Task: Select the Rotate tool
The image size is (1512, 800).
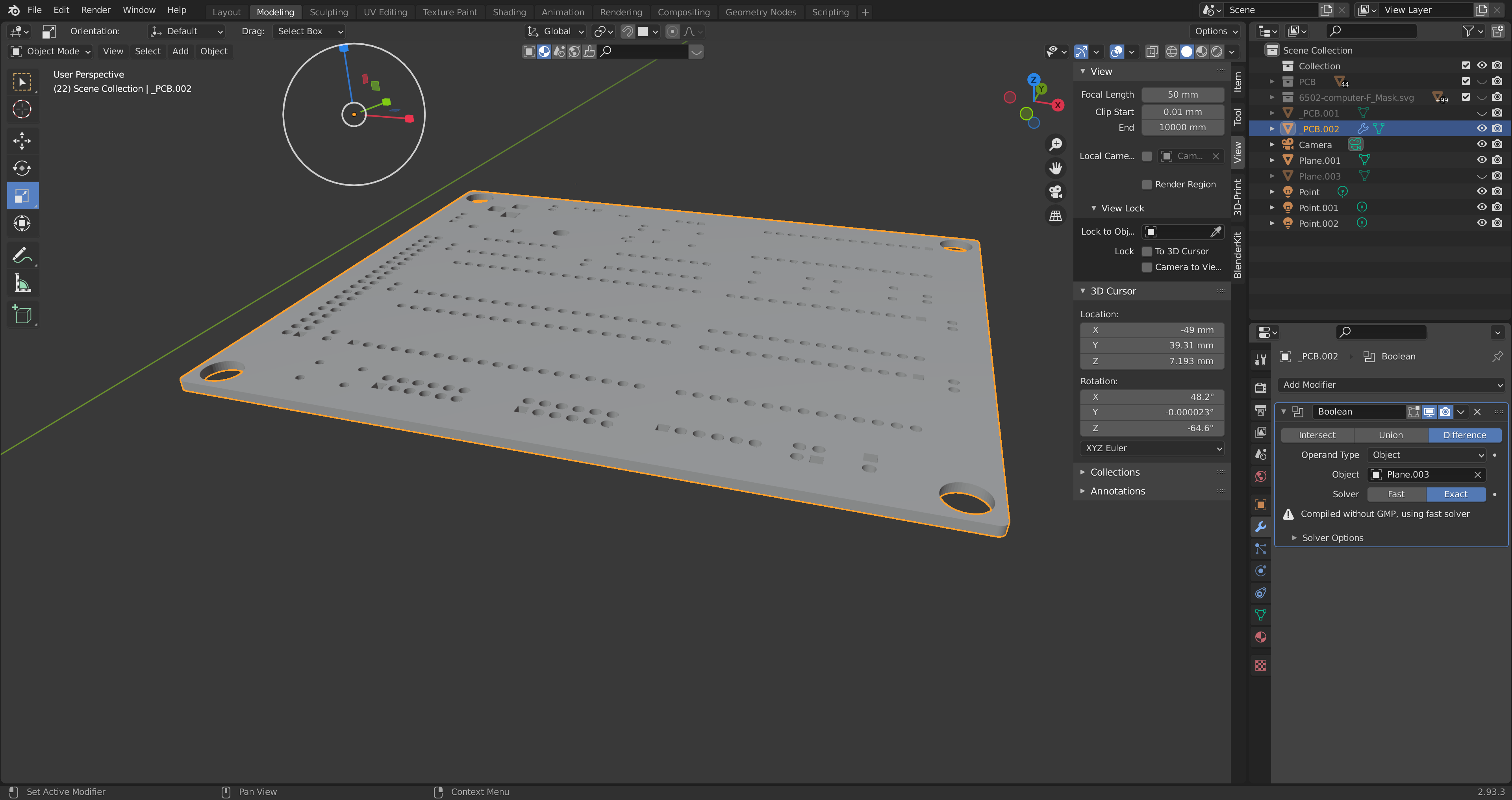Action: pos(22,169)
